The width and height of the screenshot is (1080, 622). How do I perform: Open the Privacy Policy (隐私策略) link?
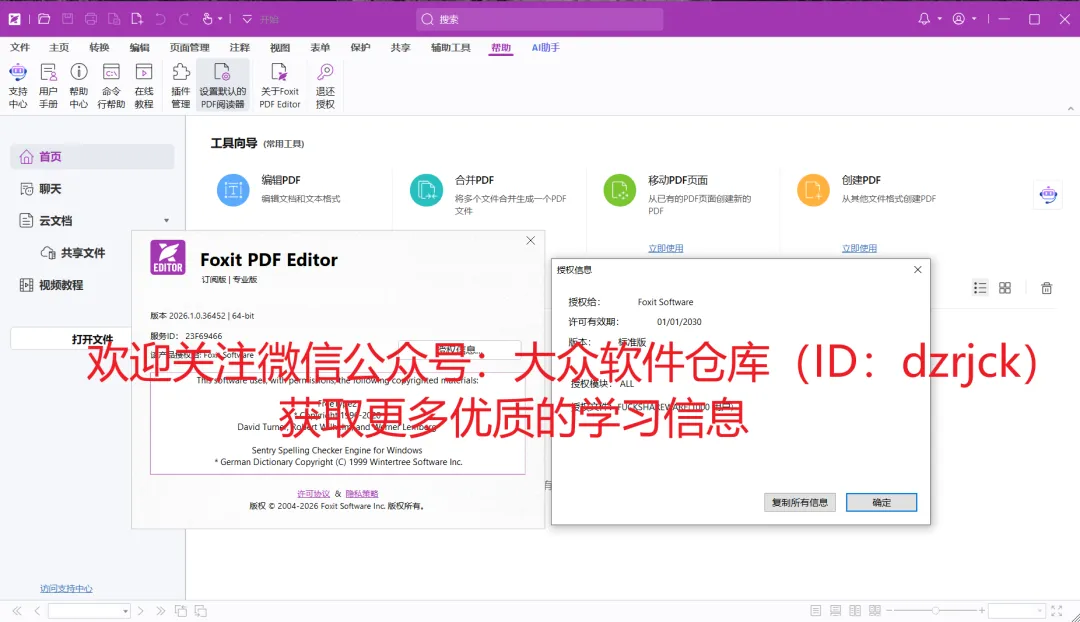(x=362, y=494)
